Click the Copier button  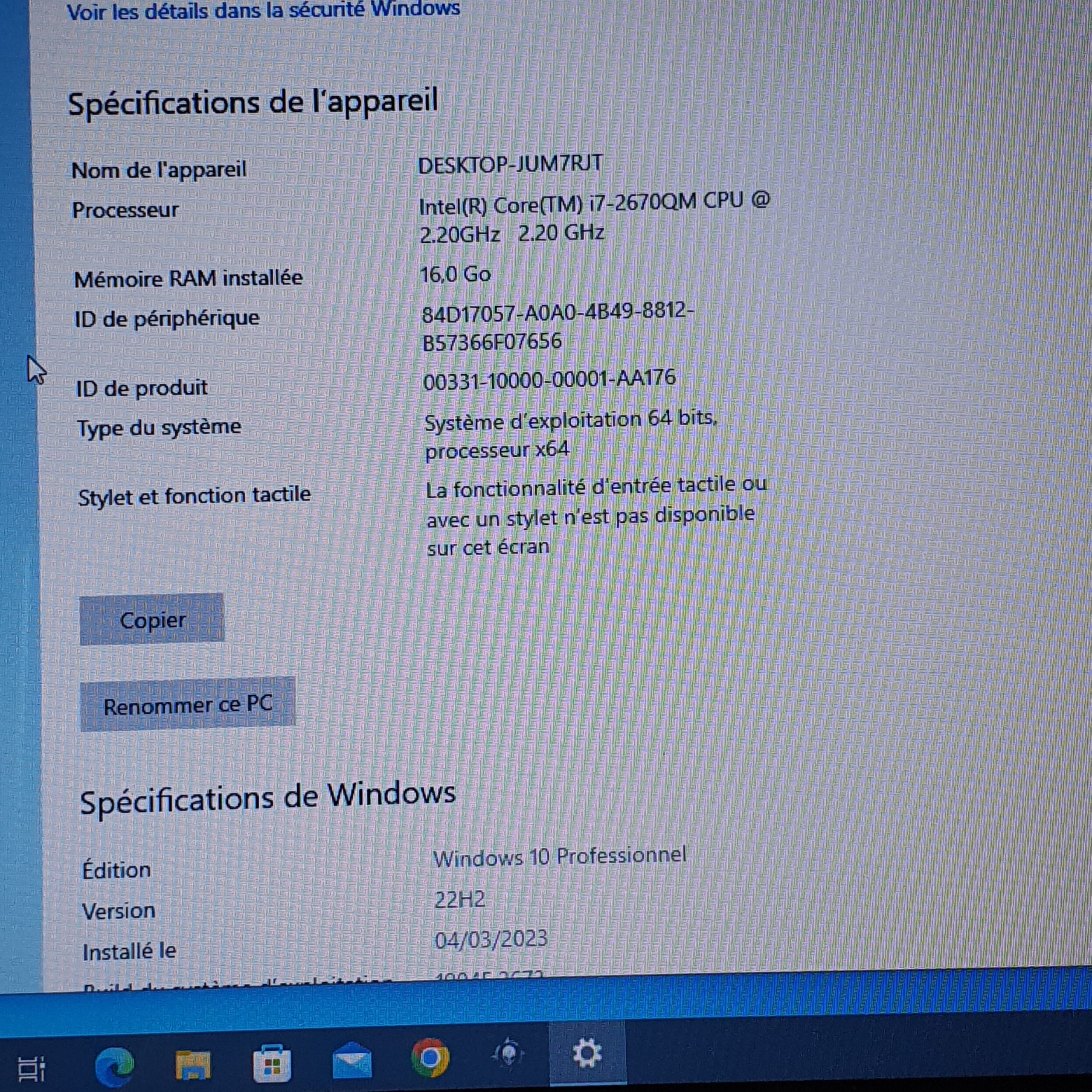coord(152,619)
